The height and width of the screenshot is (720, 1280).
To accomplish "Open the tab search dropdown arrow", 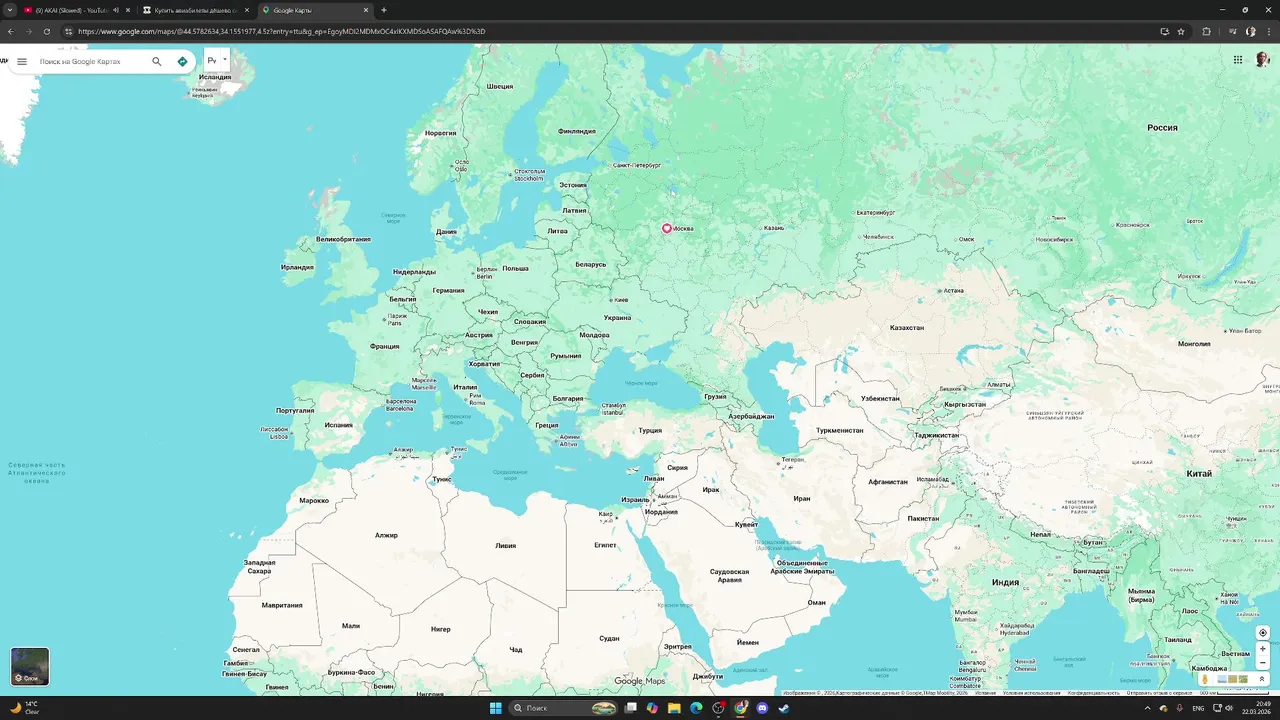I will point(8,10).
